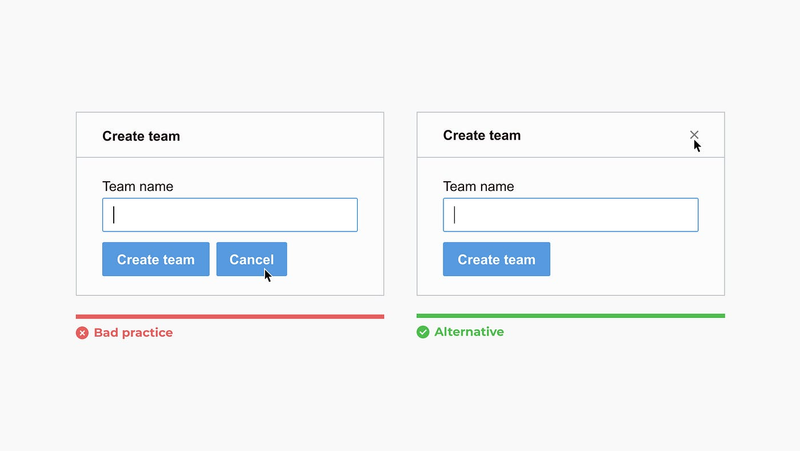Click the text caret in left input

(114, 215)
